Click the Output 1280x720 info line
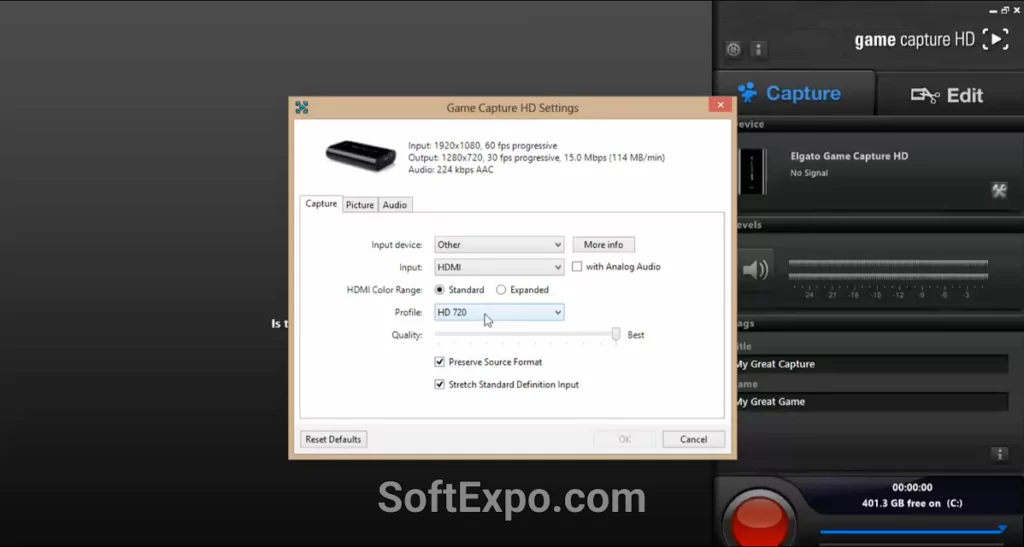 pos(536,157)
